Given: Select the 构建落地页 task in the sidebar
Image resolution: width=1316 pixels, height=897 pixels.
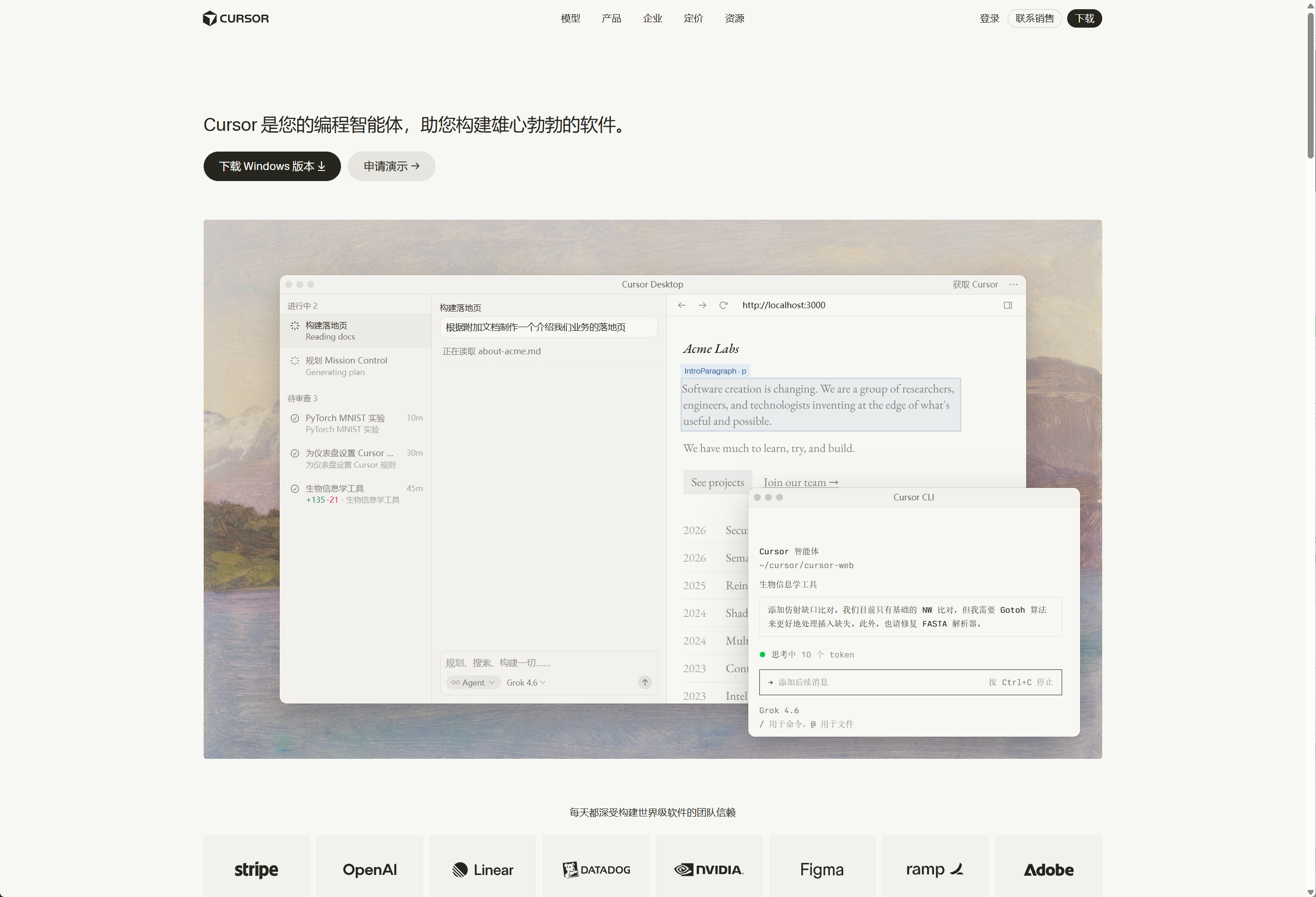Looking at the screenshot, I should (356, 331).
